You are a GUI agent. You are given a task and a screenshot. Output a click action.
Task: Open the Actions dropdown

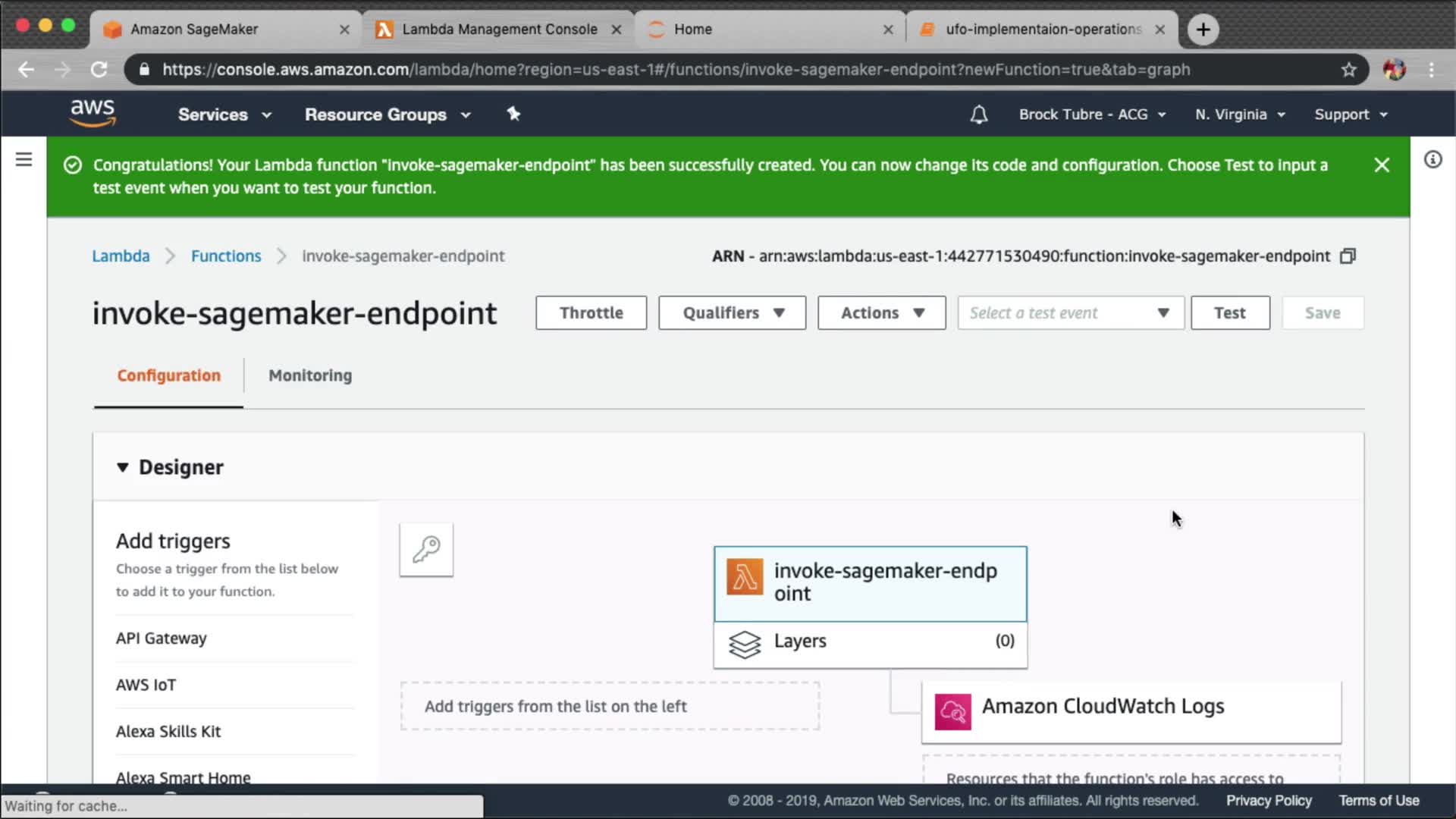881,313
